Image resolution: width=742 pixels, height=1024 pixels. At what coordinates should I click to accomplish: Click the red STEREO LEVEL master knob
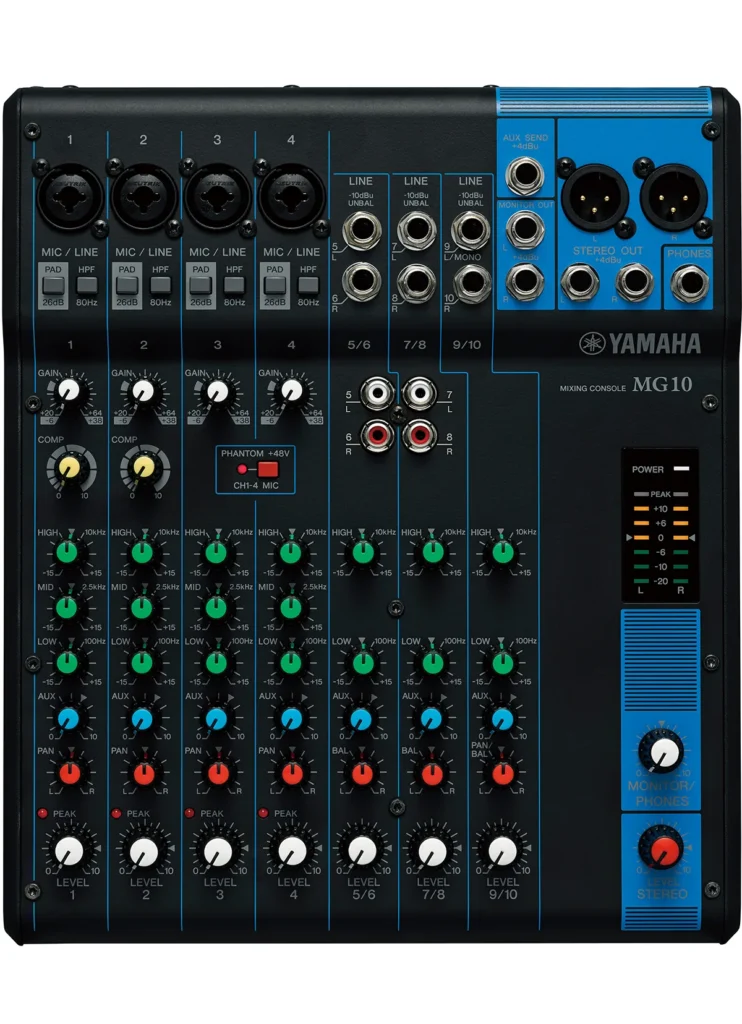(662, 849)
